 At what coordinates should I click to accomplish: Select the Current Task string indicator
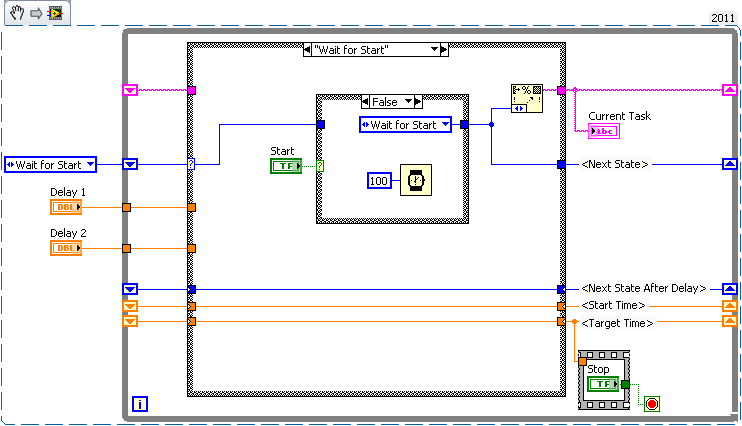[x=604, y=131]
